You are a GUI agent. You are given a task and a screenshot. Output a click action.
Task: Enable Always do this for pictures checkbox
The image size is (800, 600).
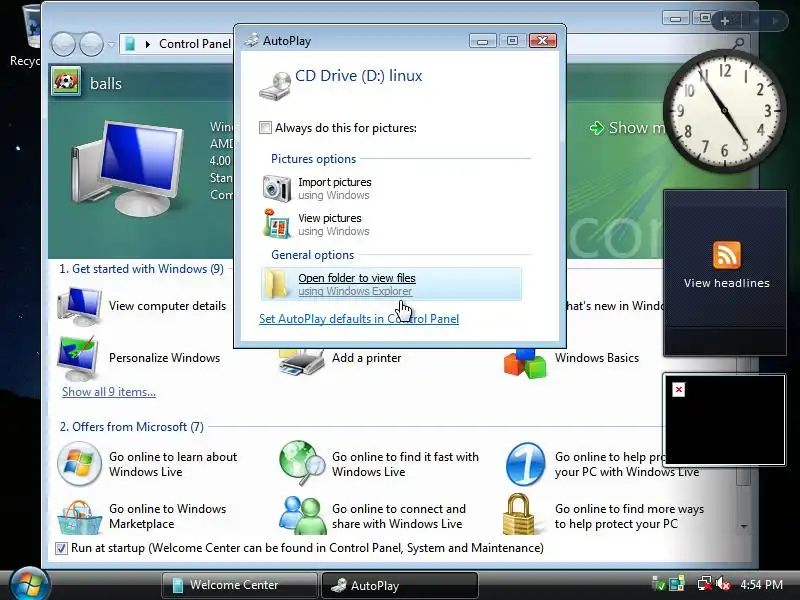(265, 128)
